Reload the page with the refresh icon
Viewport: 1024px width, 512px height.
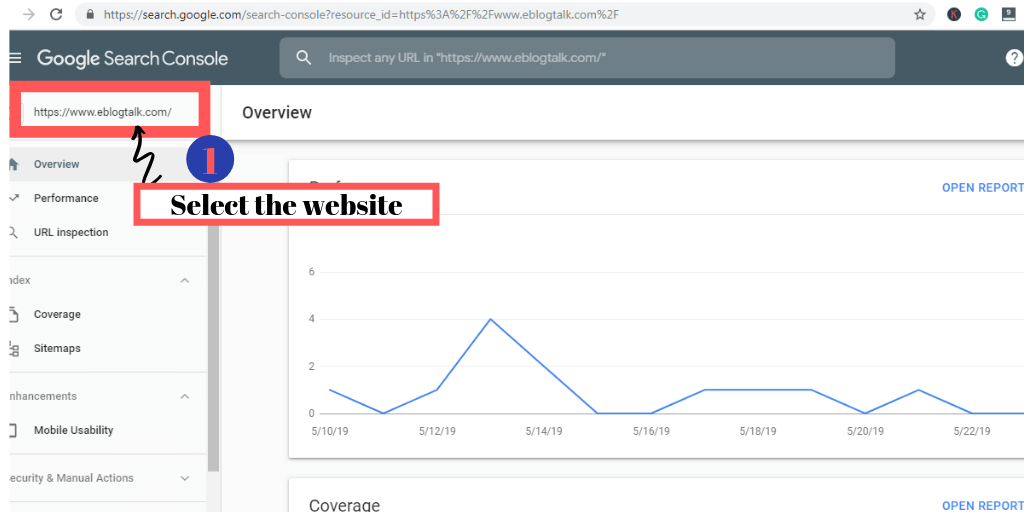pos(56,14)
